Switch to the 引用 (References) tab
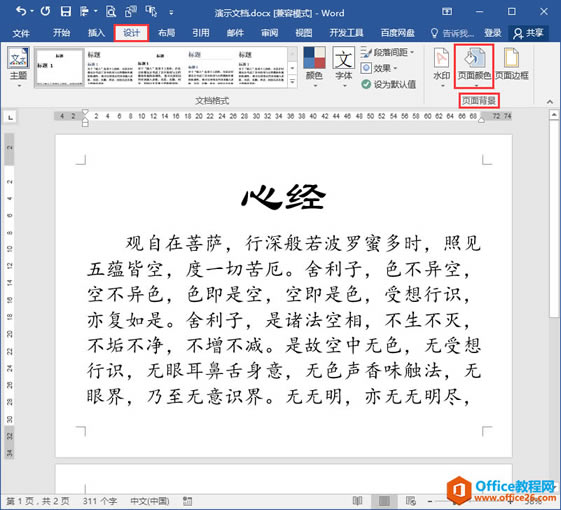Viewport: 561px width, 510px height. [x=201, y=33]
